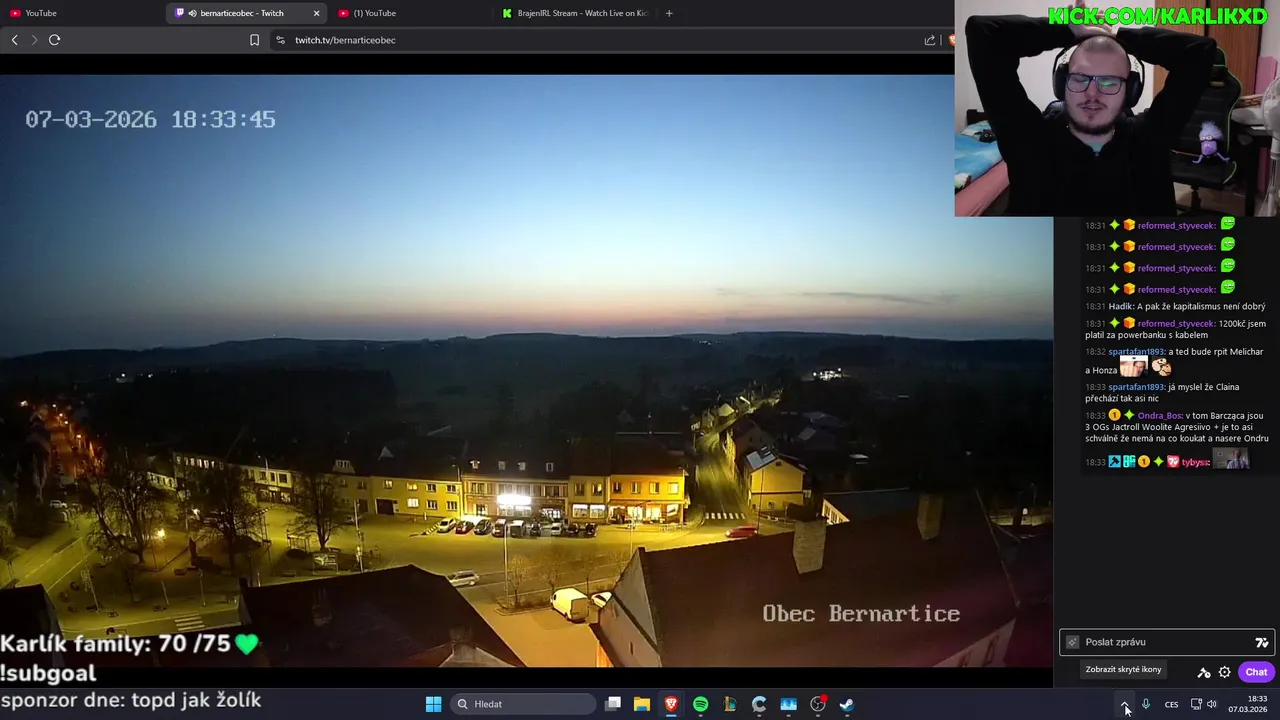Select the bernarticeobec - Twitch tab
The width and height of the screenshot is (1280, 720).
coord(240,13)
